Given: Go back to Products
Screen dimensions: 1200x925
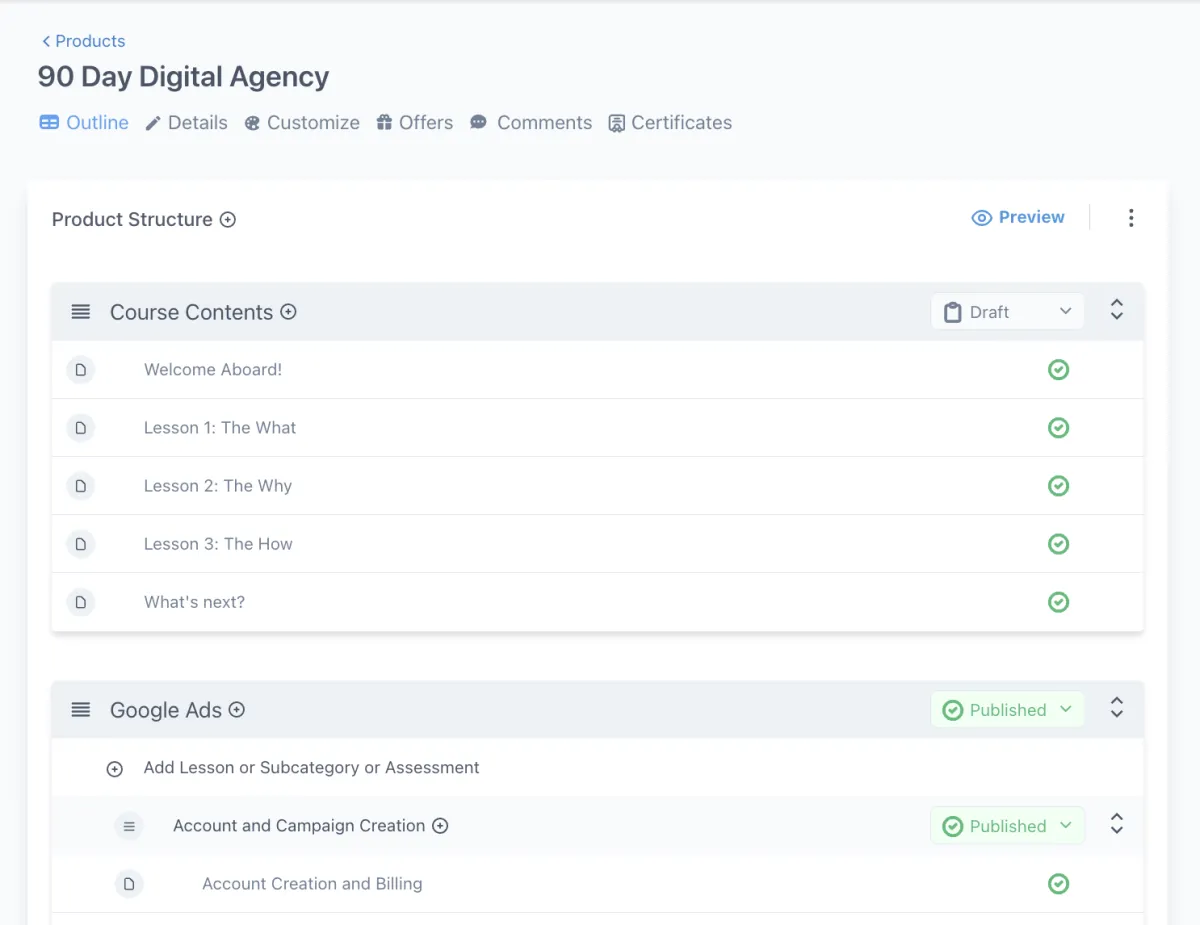Looking at the screenshot, I should (83, 41).
